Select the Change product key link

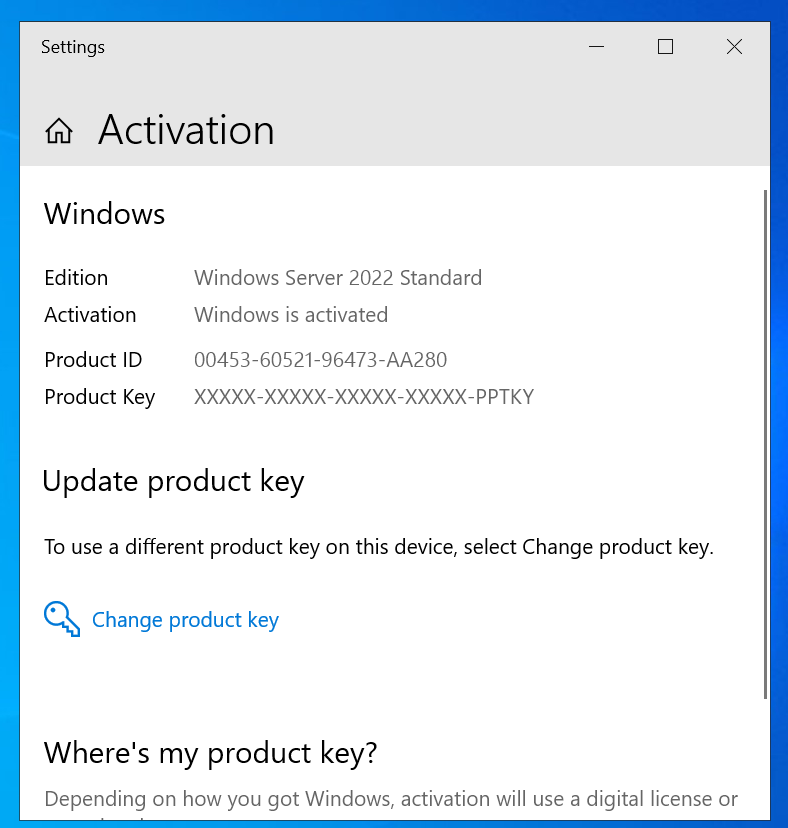coord(185,620)
